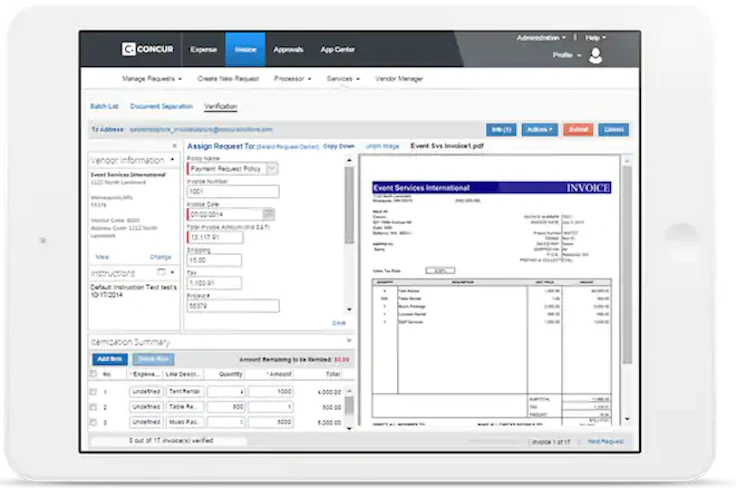Image resolution: width=736 pixels, height=488 pixels.
Task: Click the Info (1) button
Action: coord(501,130)
